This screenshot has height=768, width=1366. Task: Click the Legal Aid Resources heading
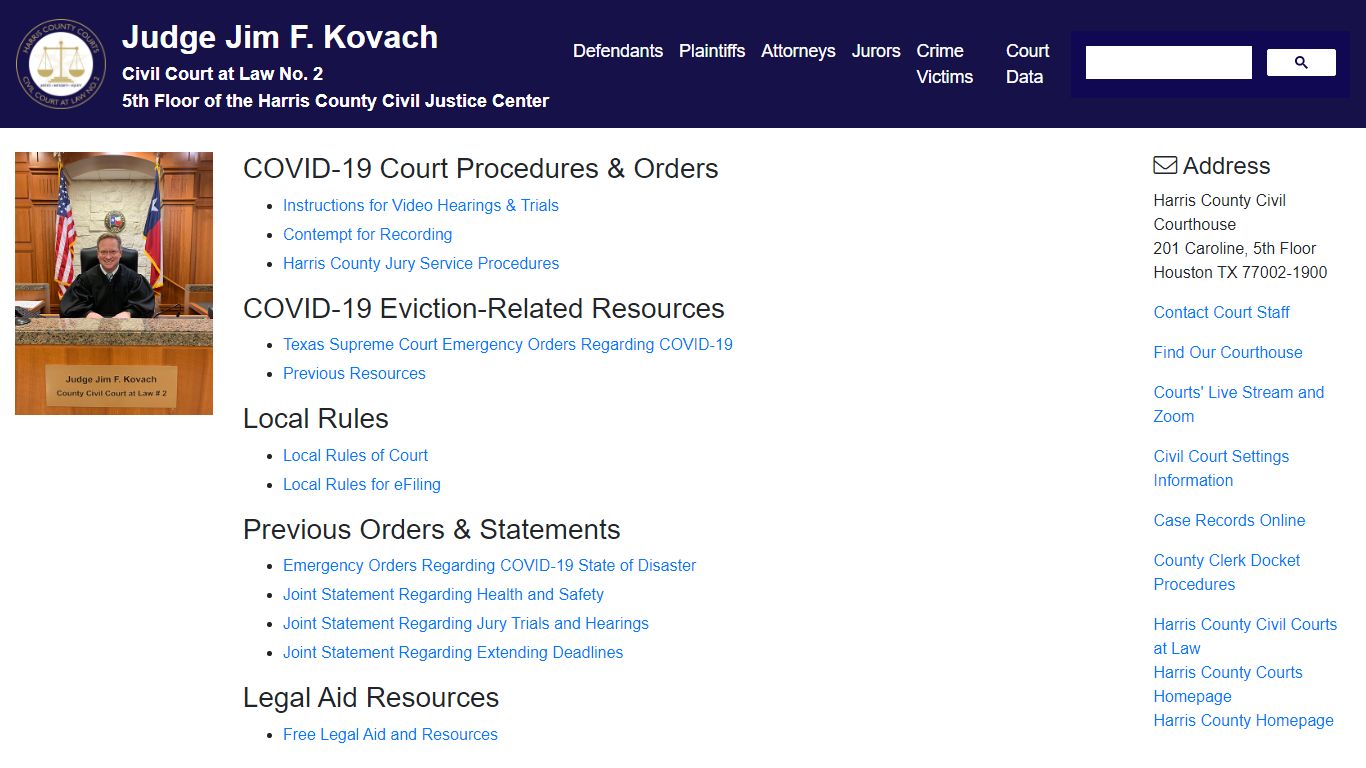pyautogui.click(x=371, y=697)
